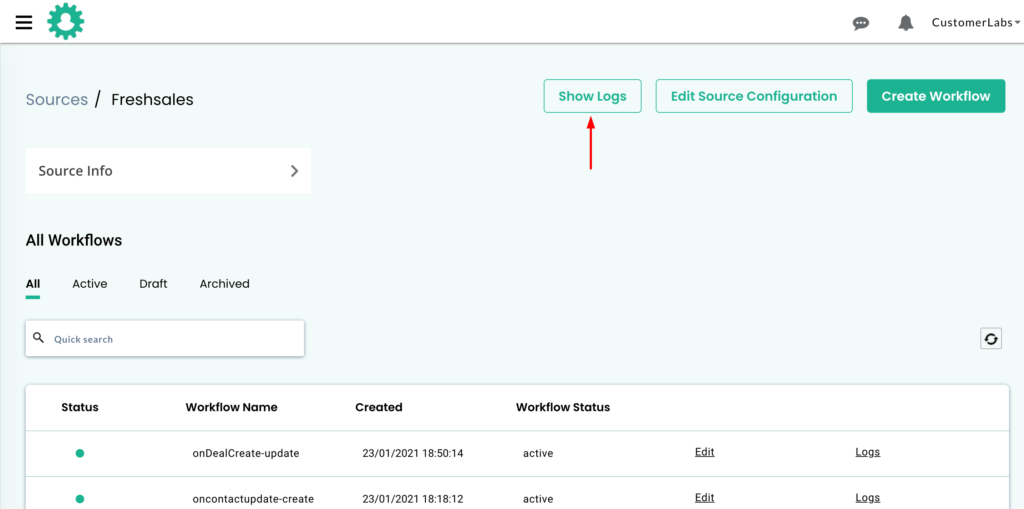Click active status of oncontactupdate-create
The height and width of the screenshot is (509, 1024).
[538, 499]
